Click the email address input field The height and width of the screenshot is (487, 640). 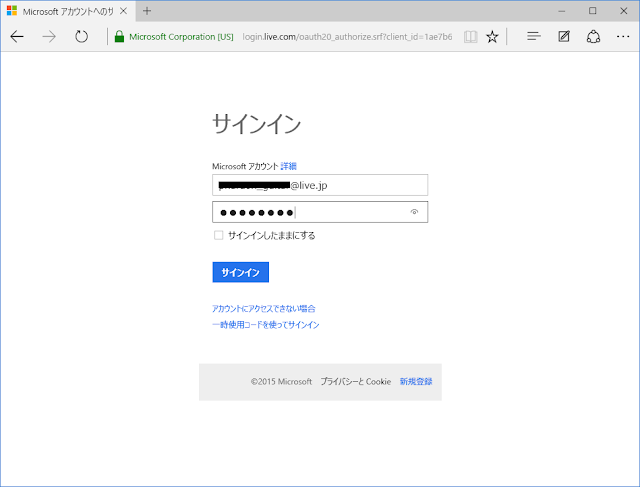(x=320, y=185)
